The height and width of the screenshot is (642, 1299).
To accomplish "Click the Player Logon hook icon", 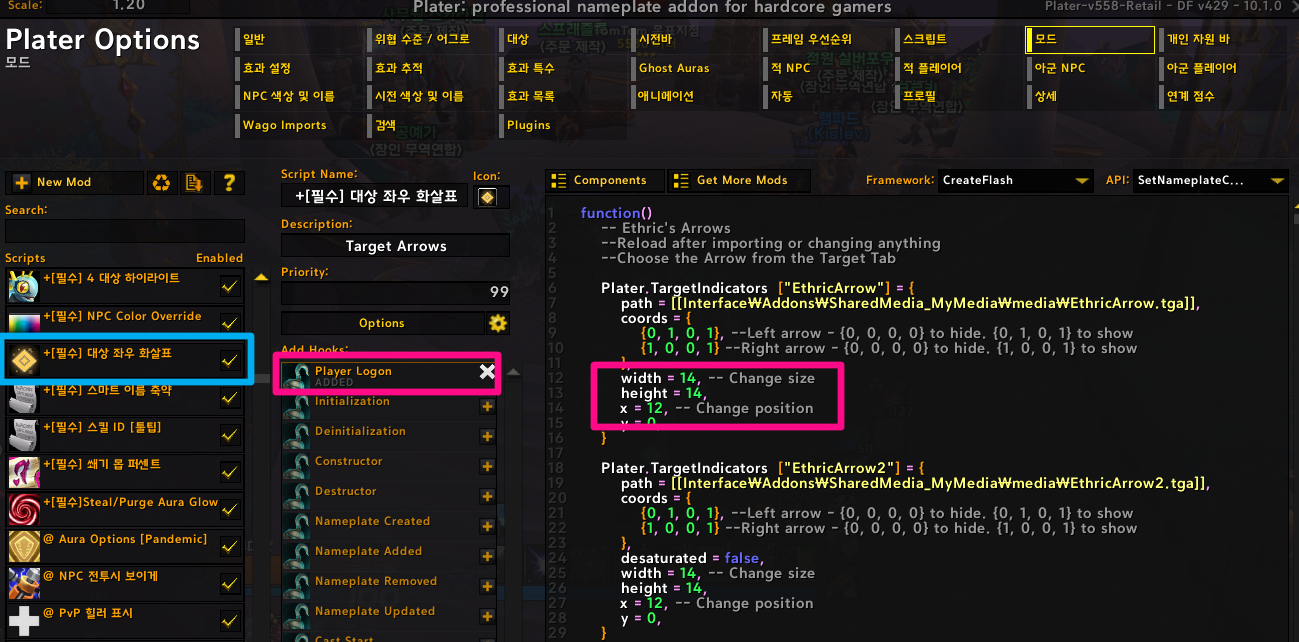I will tap(295, 374).
